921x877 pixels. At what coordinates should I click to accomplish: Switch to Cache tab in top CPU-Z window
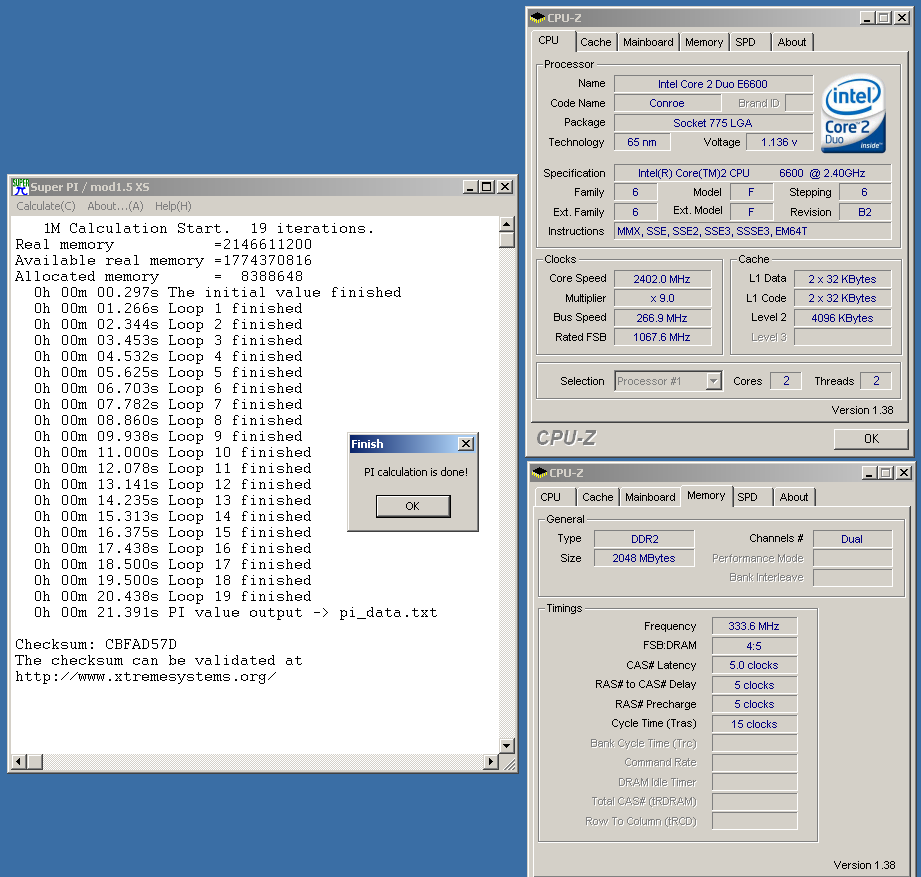(x=596, y=42)
